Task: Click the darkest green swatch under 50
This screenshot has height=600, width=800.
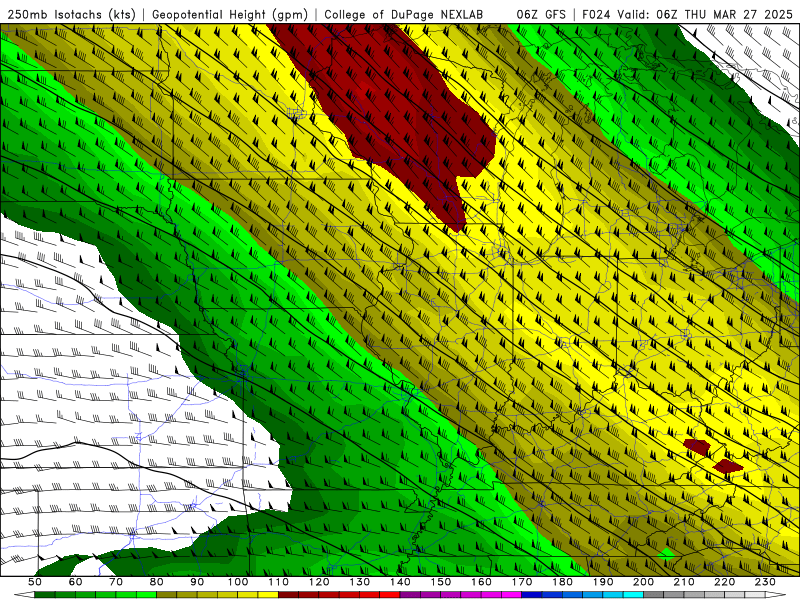Action: [x=45, y=595]
